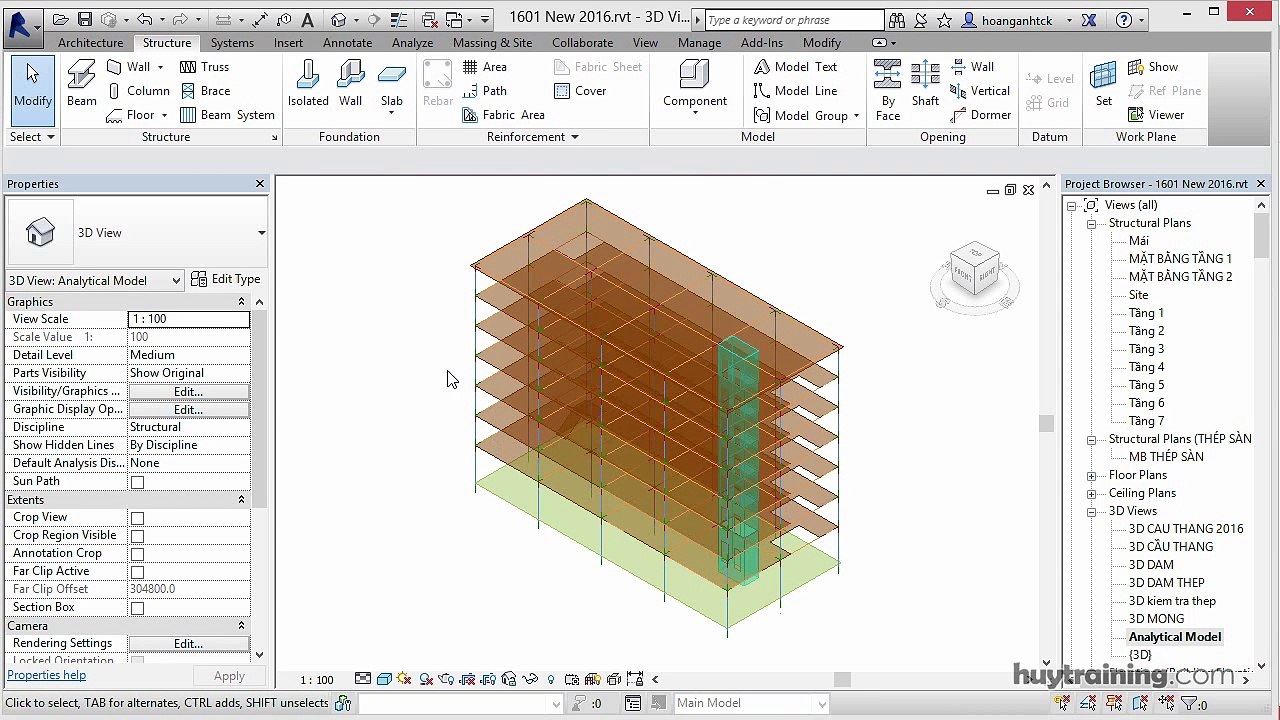Close the Properties palette

click(x=260, y=184)
